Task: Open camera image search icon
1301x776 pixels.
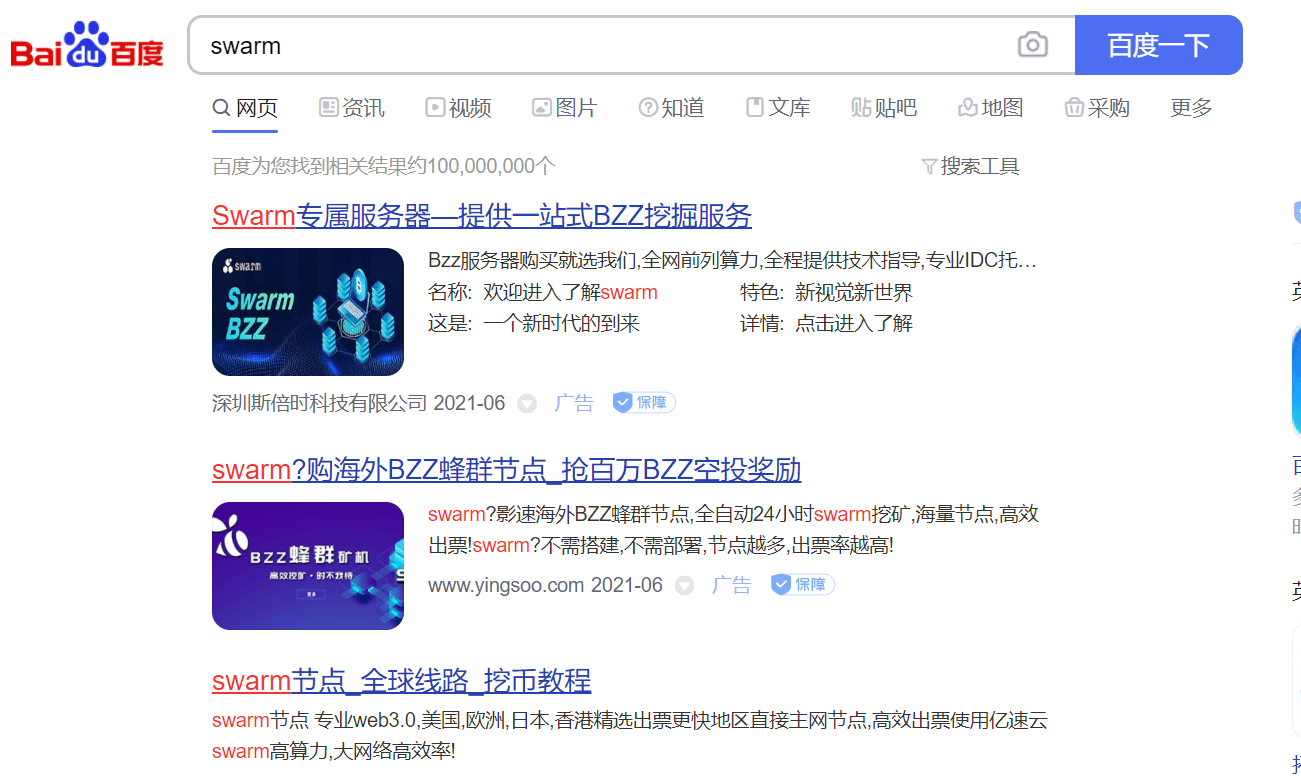Action: point(1033,45)
